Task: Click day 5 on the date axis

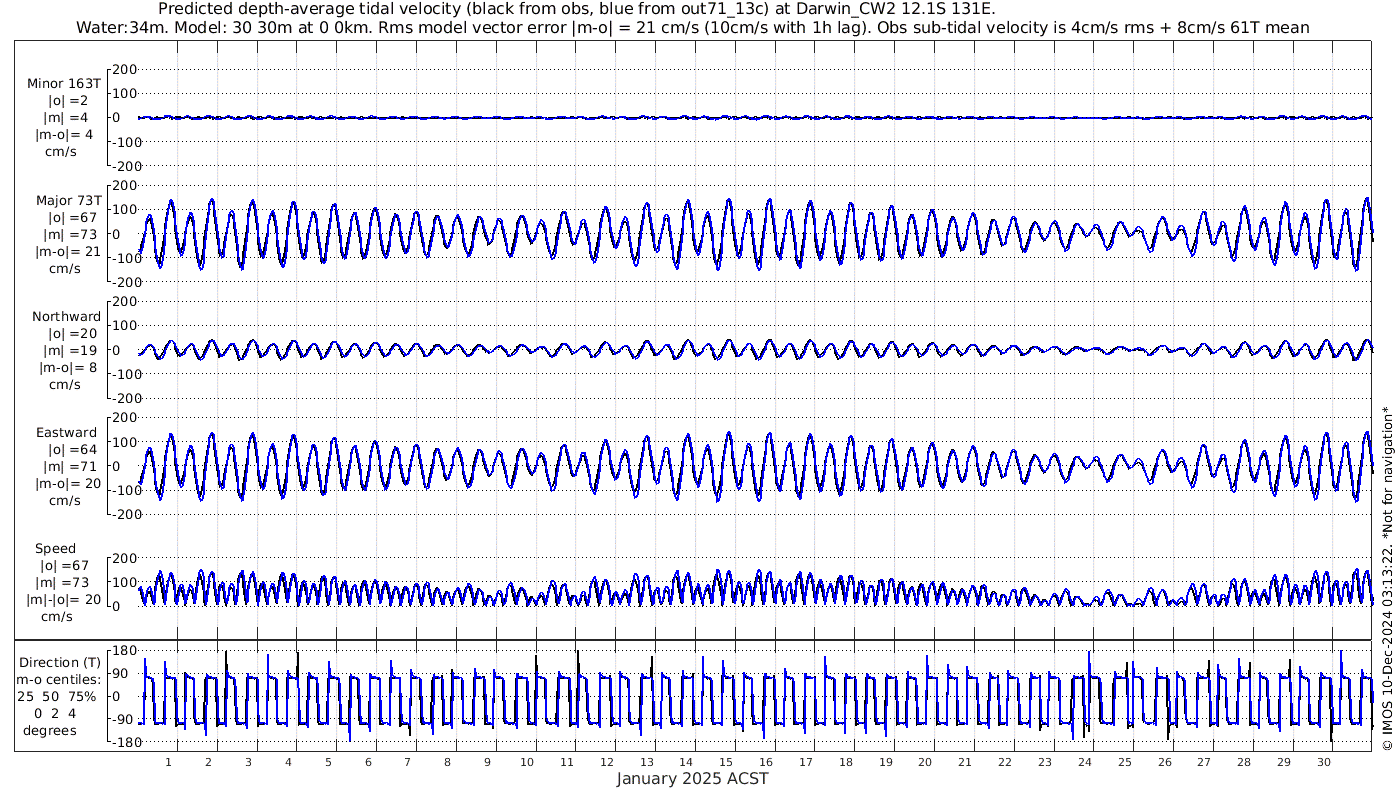Action: [328, 763]
